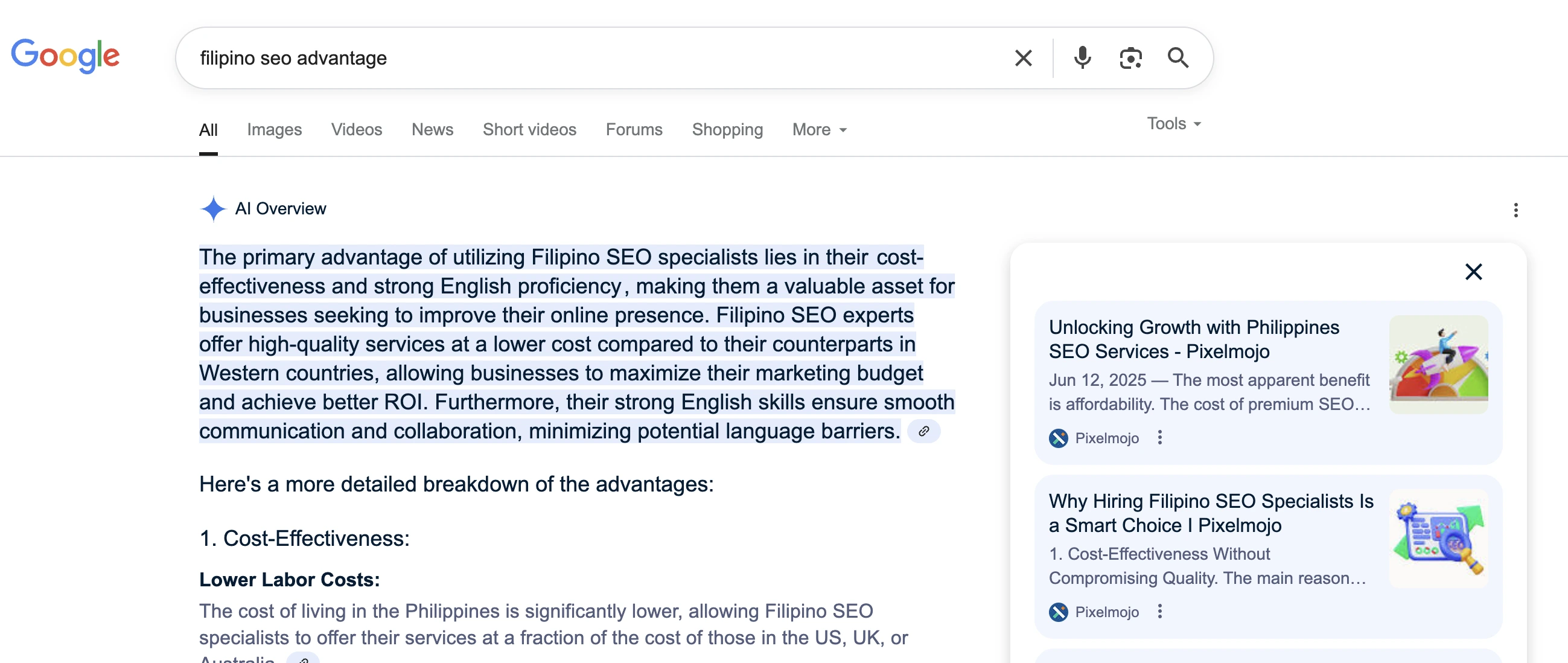Open AI Overview three-dot options menu
The width and height of the screenshot is (1568, 663).
click(x=1515, y=210)
